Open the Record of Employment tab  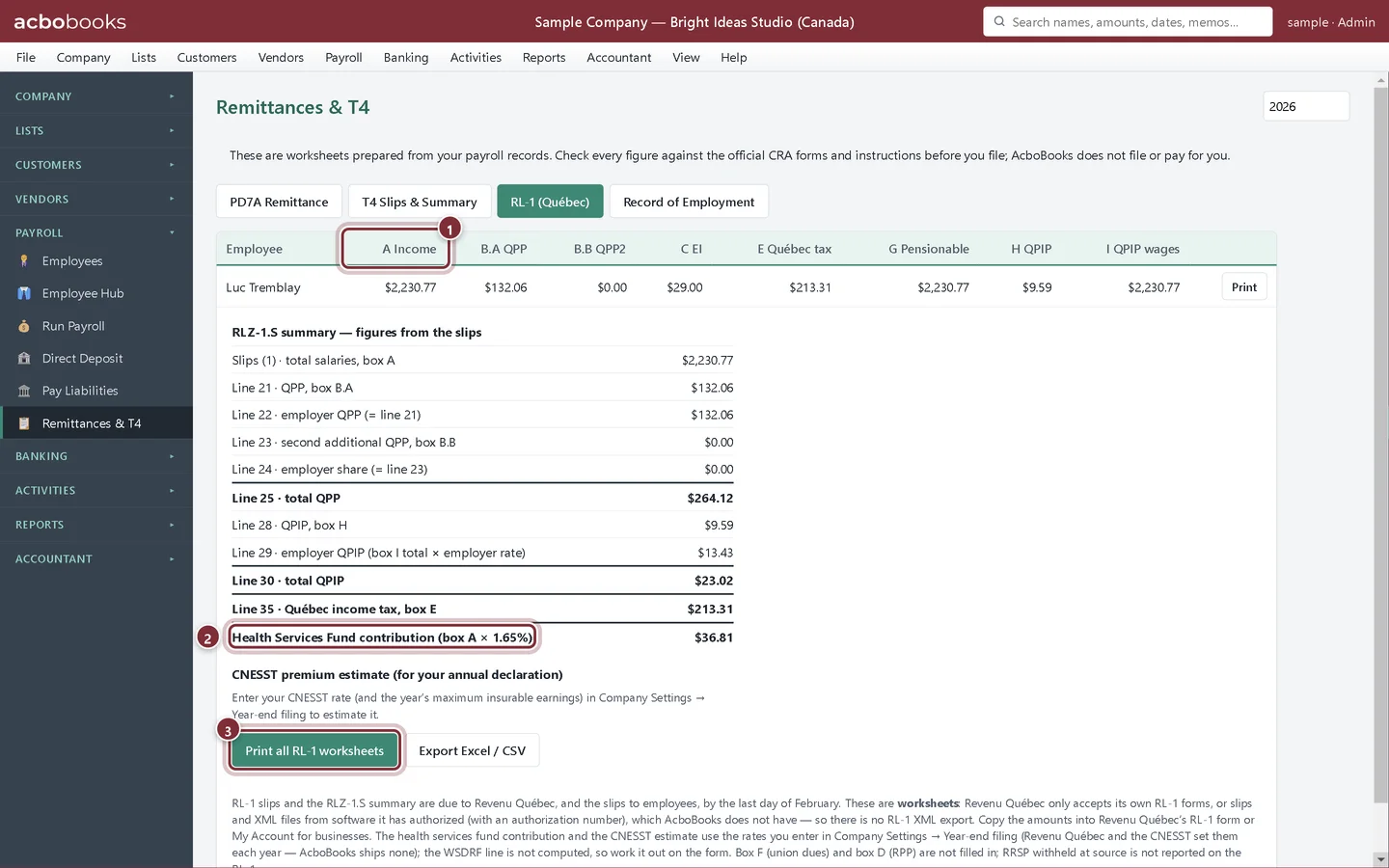click(x=689, y=202)
